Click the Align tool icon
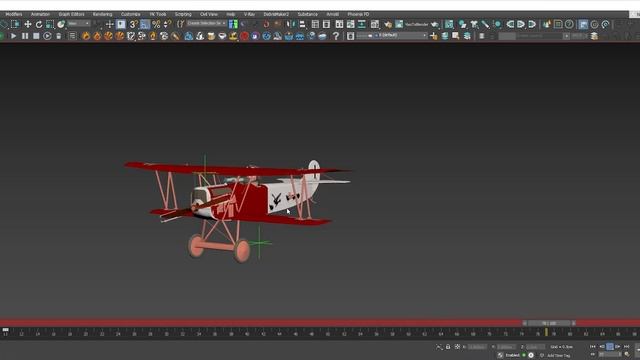This screenshot has height=360, width=640. tap(302, 24)
